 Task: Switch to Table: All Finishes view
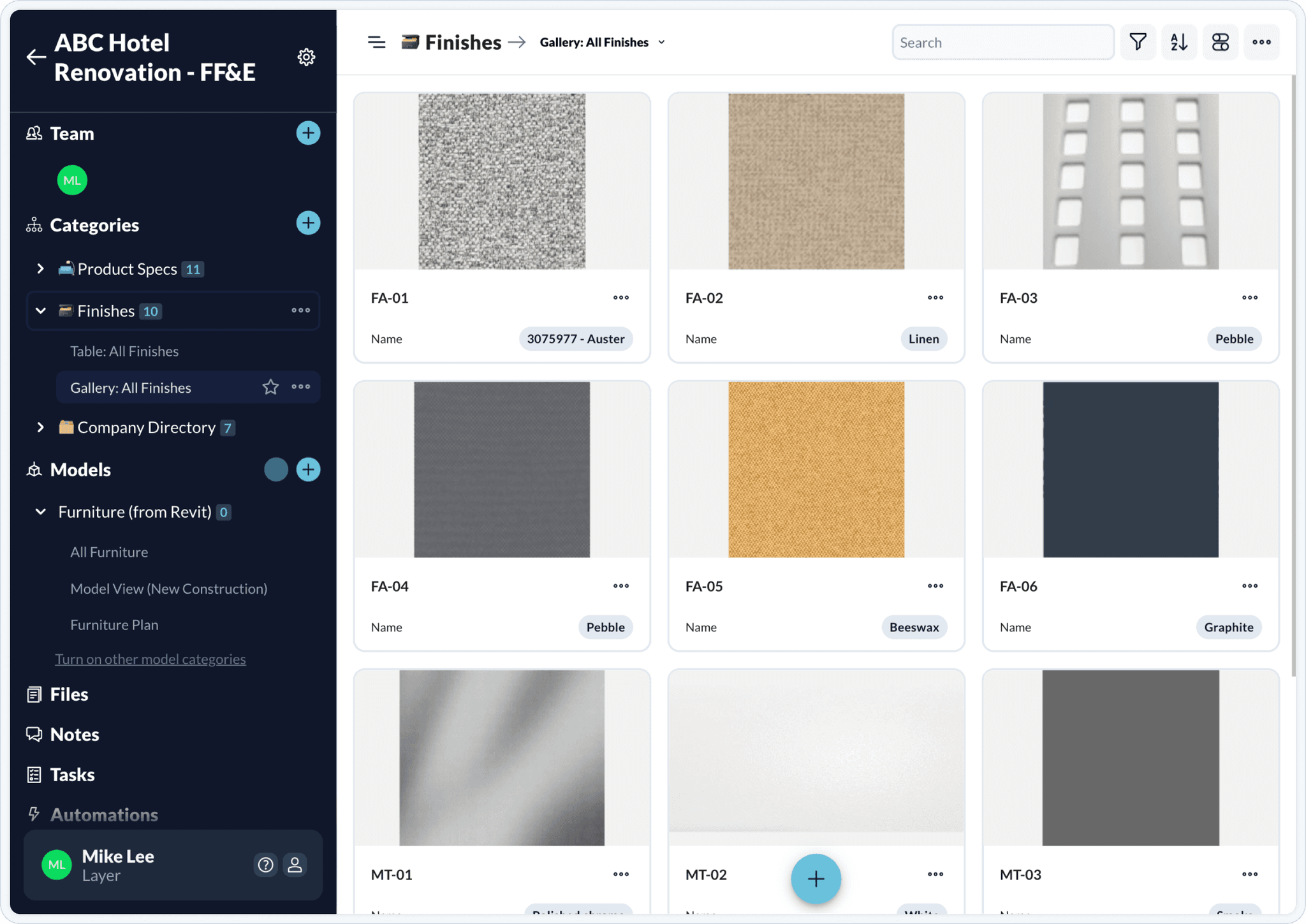[x=124, y=351]
